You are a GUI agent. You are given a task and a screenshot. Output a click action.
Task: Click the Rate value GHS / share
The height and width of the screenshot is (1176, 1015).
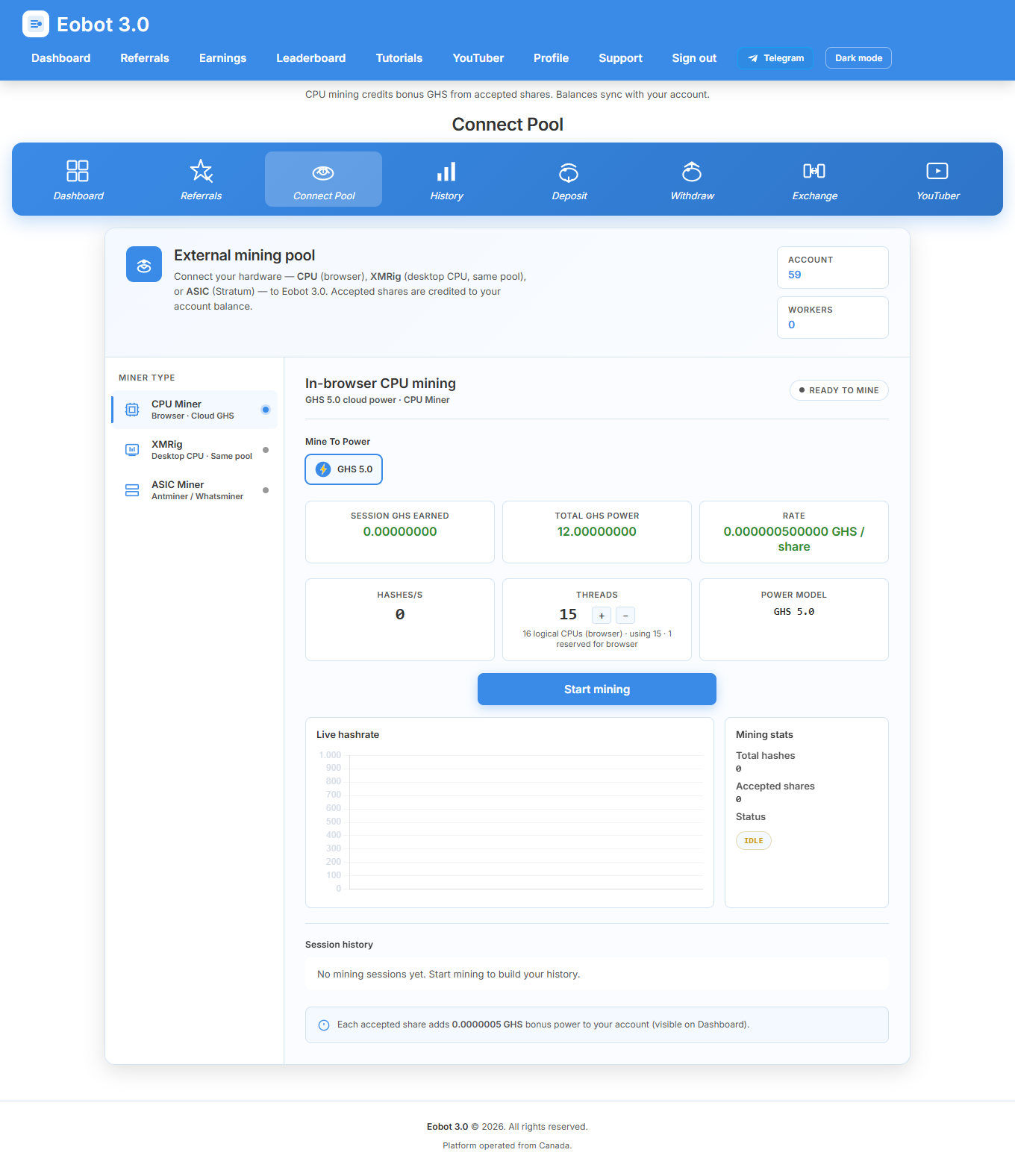[x=794, y=539]
